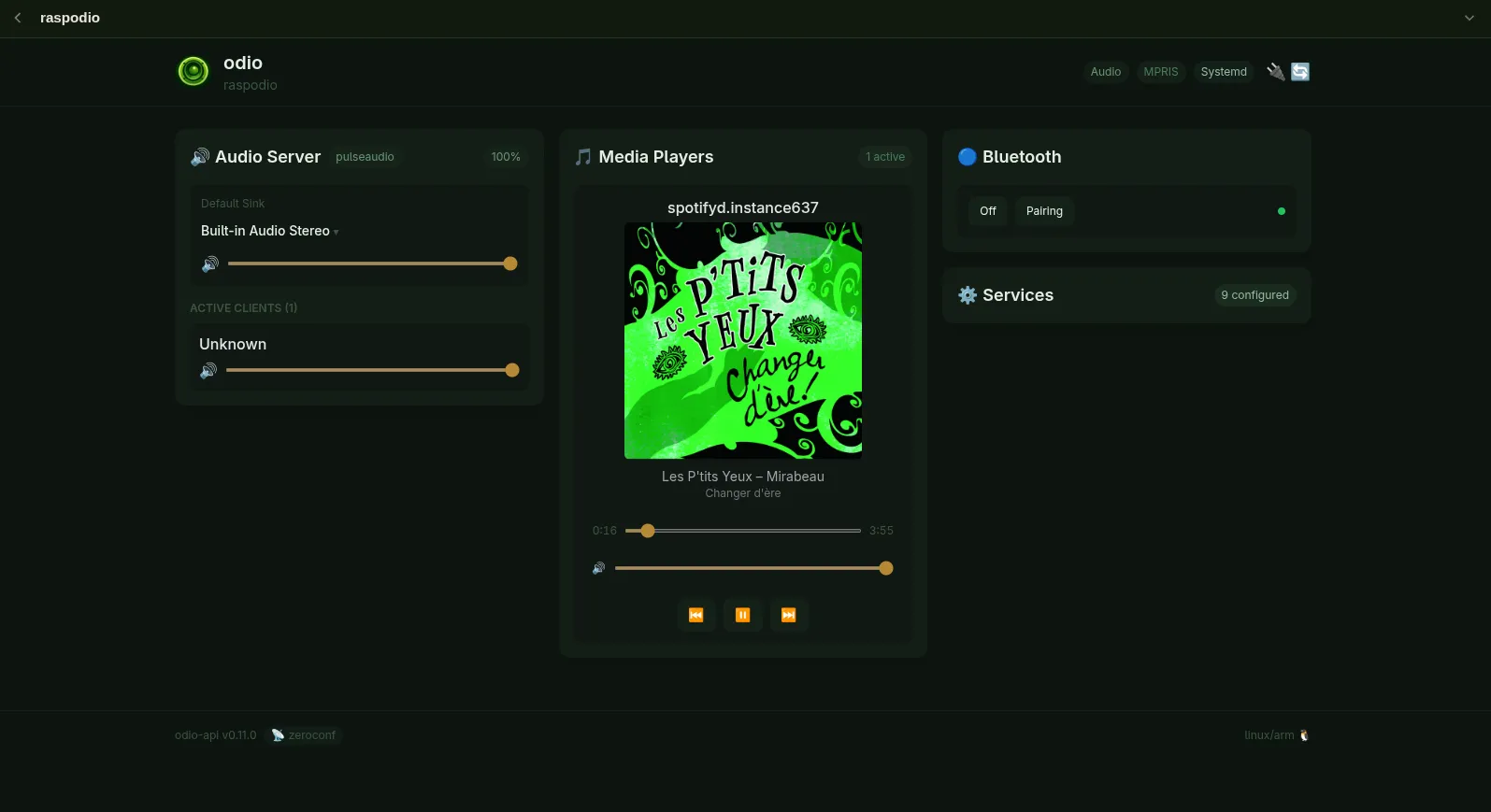Expand the Services panel
This screenshot has width=1491, height=812.
click(x=1126, y=295)
